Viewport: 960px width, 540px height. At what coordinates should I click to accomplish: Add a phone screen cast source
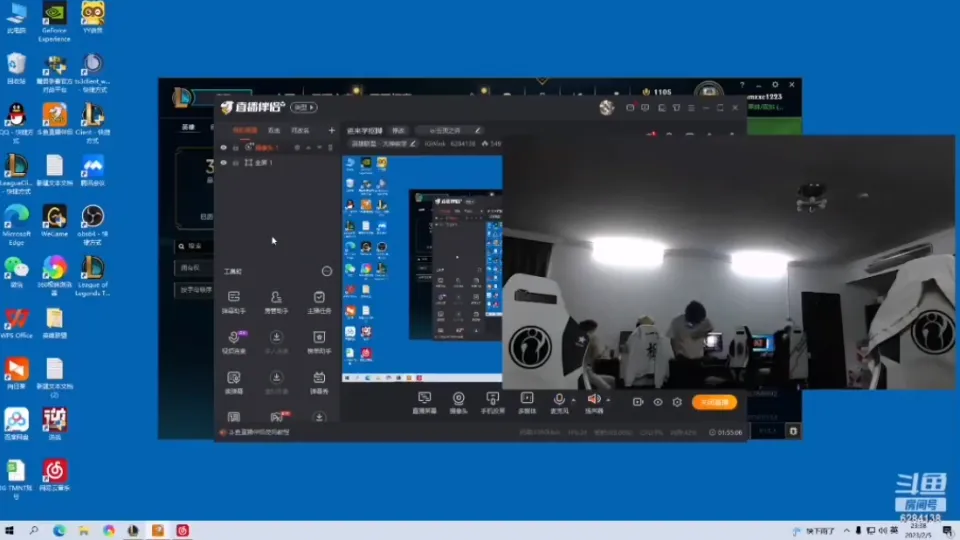click(492, 399)
